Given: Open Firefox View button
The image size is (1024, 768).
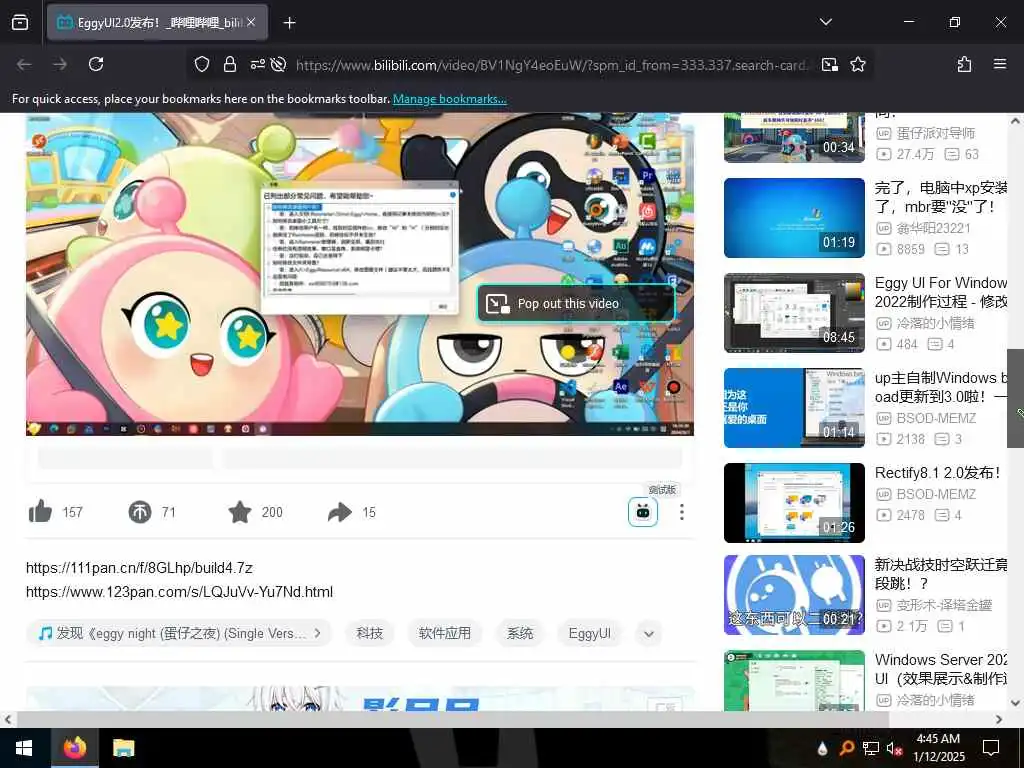Looking at the screenshot, I should [20, 22].
